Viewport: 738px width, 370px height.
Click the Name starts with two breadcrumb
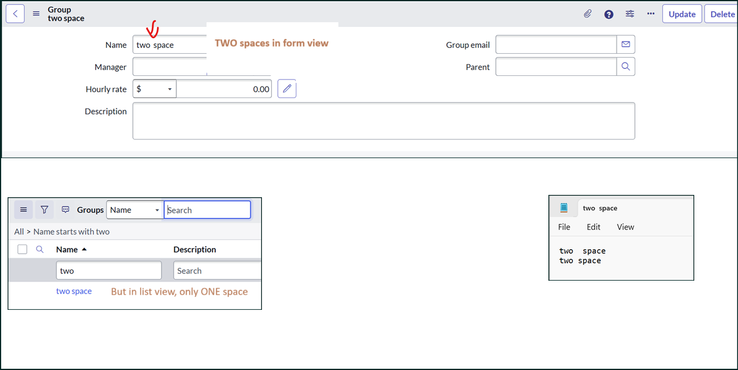coord(72,232)
